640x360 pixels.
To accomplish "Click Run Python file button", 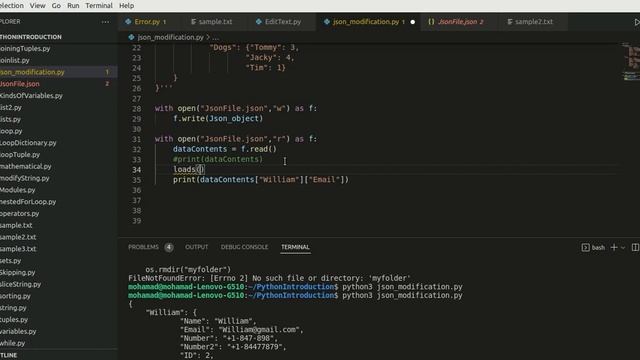I will tap(636, 22).
